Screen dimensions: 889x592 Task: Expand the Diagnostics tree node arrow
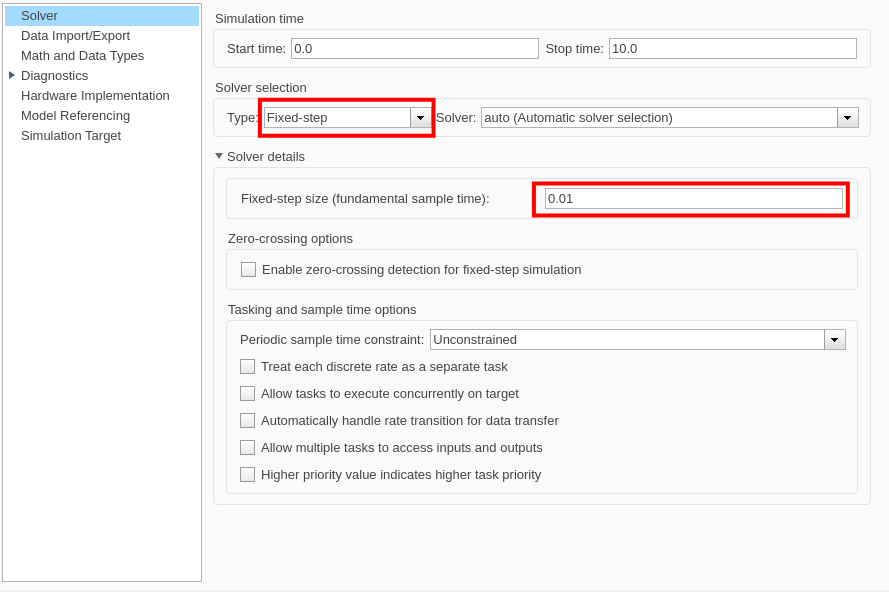click(x=12, y=75)
